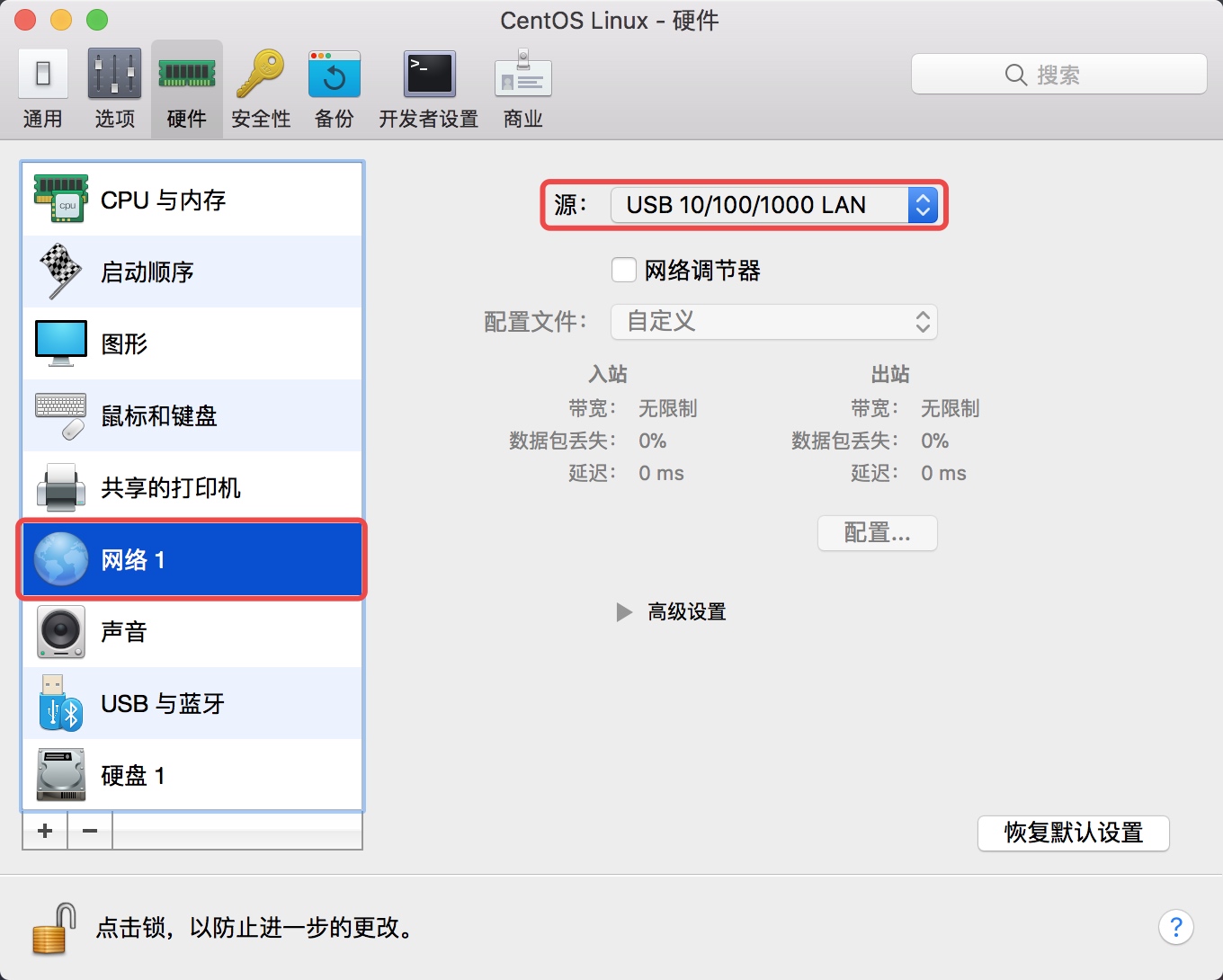This screenshot has height=980, width=1223.
Task: Select 鼠标和键盘 item
Action: point(192,415)
